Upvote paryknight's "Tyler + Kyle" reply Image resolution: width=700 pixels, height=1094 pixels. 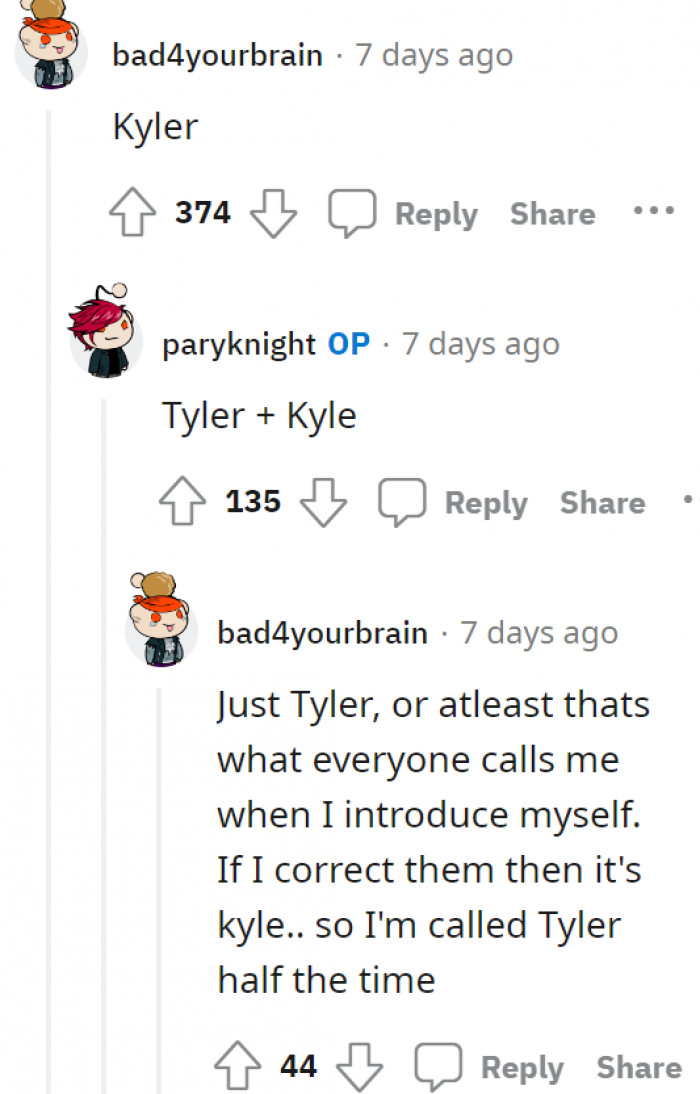(x=182, y=500)
